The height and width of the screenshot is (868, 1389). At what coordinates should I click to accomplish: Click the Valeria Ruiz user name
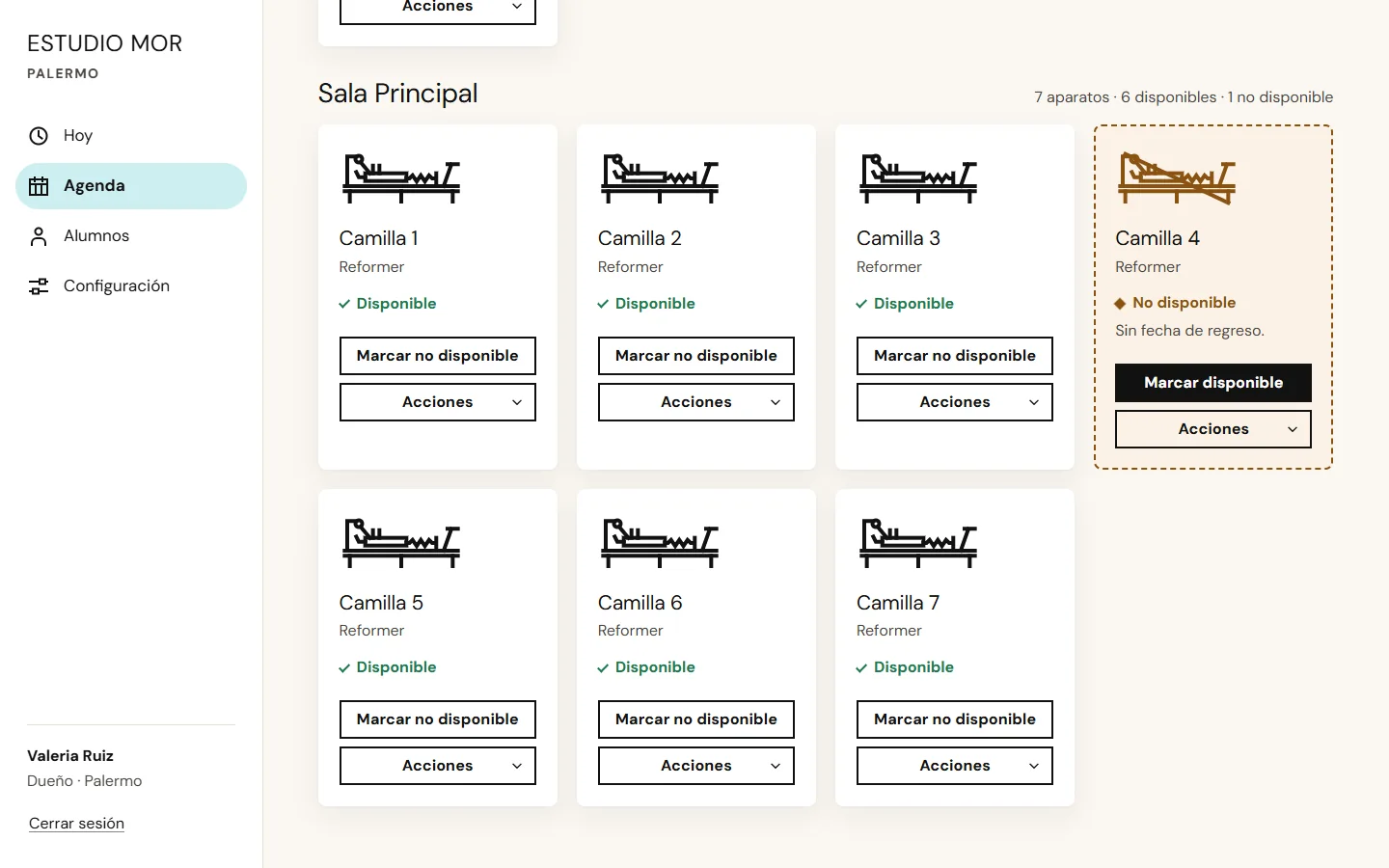click(x=70, y=756)
